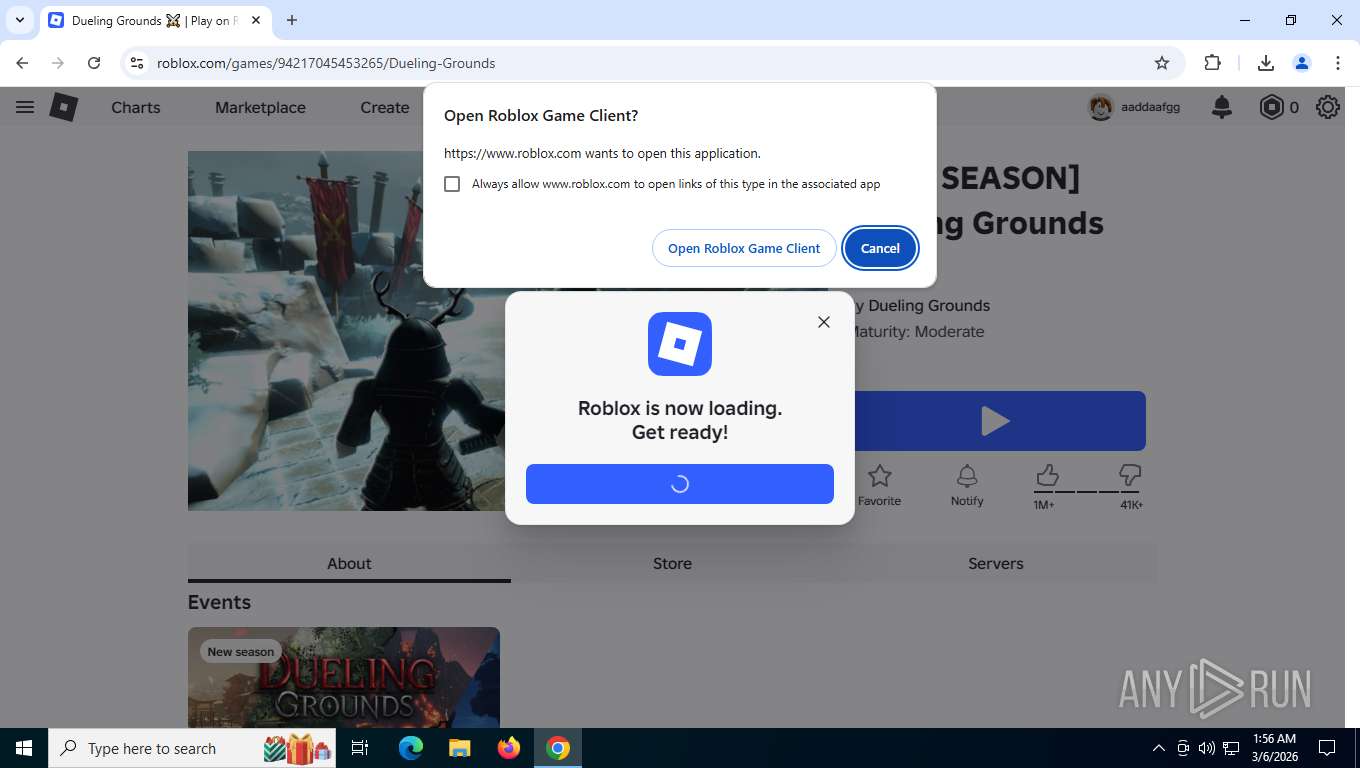
Task: Switch to the Servers tab
Action: click(x=996, y=563)
